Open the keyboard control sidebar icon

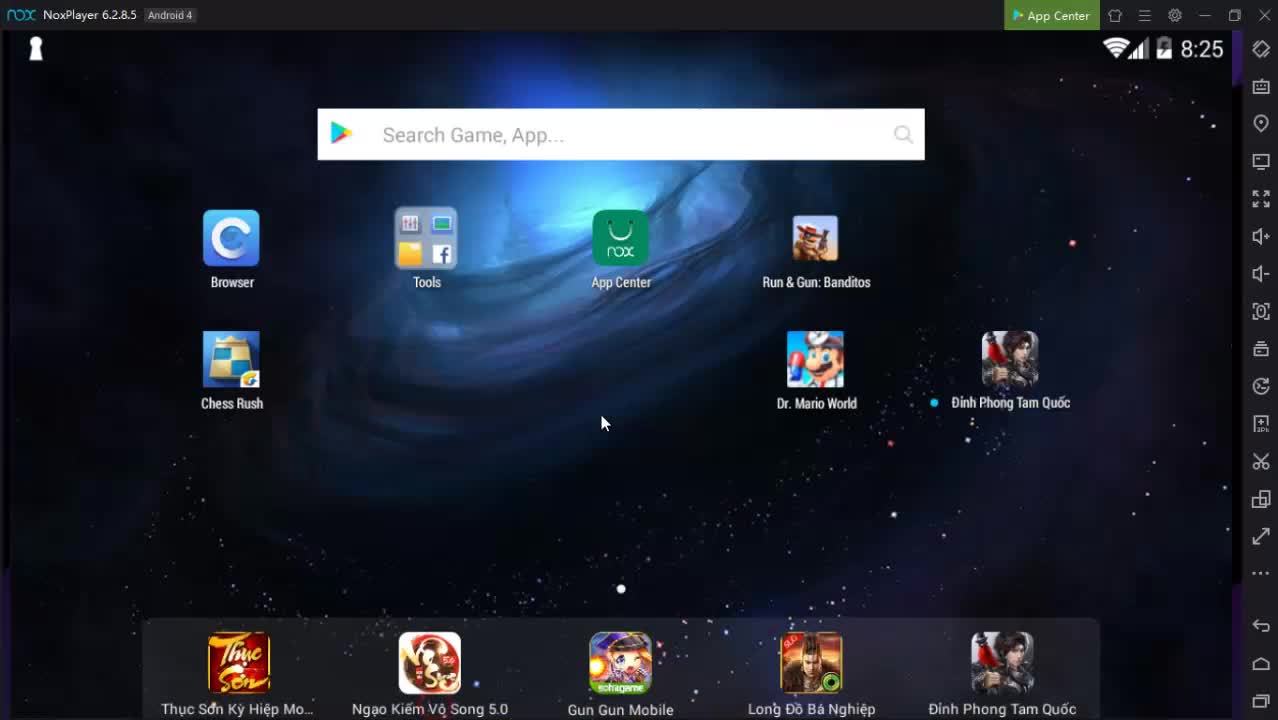click(1261, 87)
